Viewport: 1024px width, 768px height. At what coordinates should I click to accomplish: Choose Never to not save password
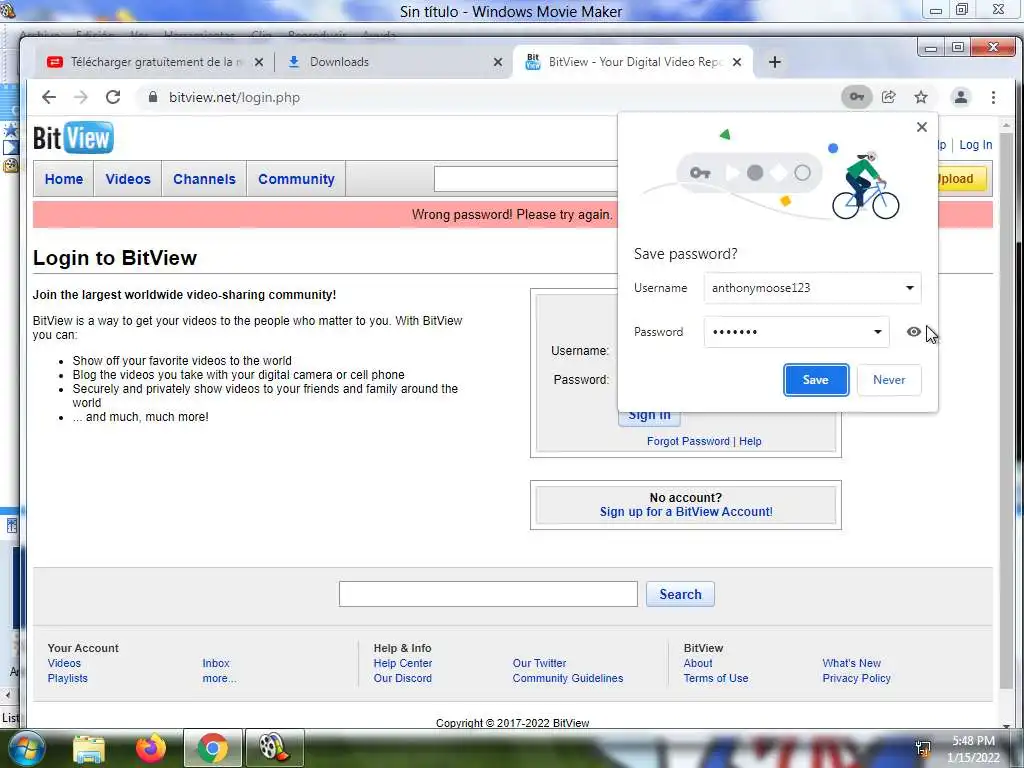click(889, 380)
